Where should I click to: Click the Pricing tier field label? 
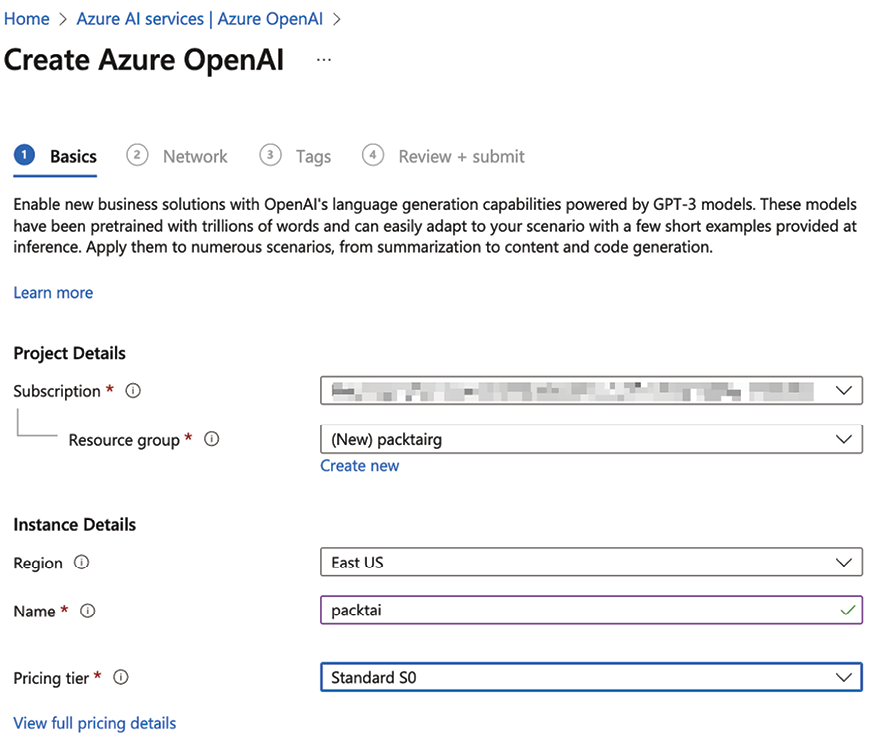point(51,678)
